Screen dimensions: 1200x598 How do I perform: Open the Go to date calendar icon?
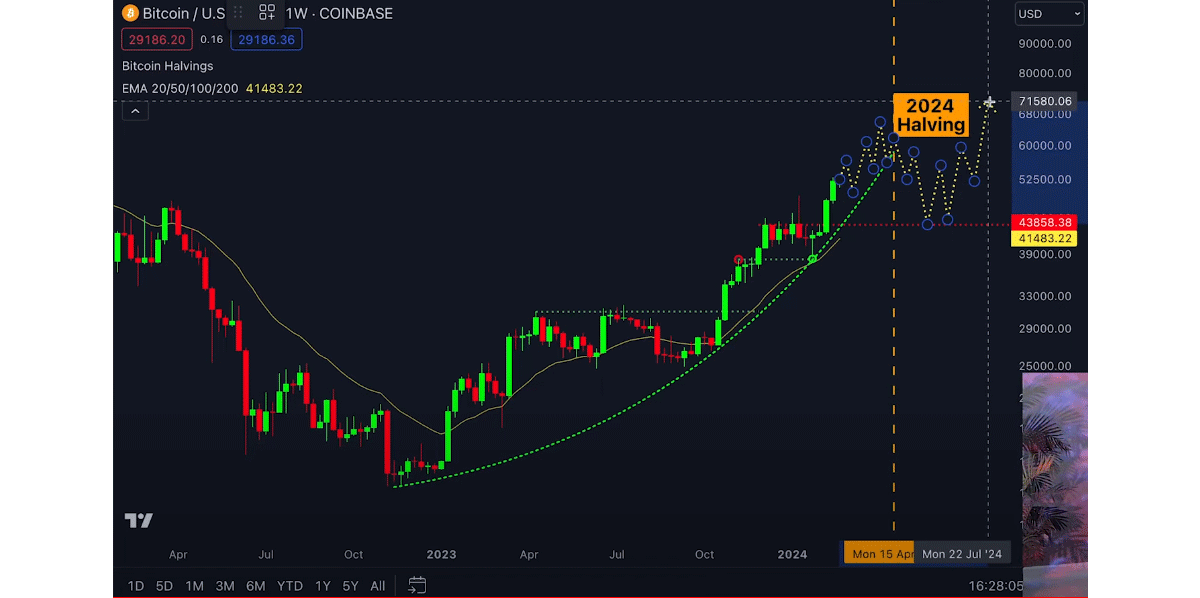point(417,585)
